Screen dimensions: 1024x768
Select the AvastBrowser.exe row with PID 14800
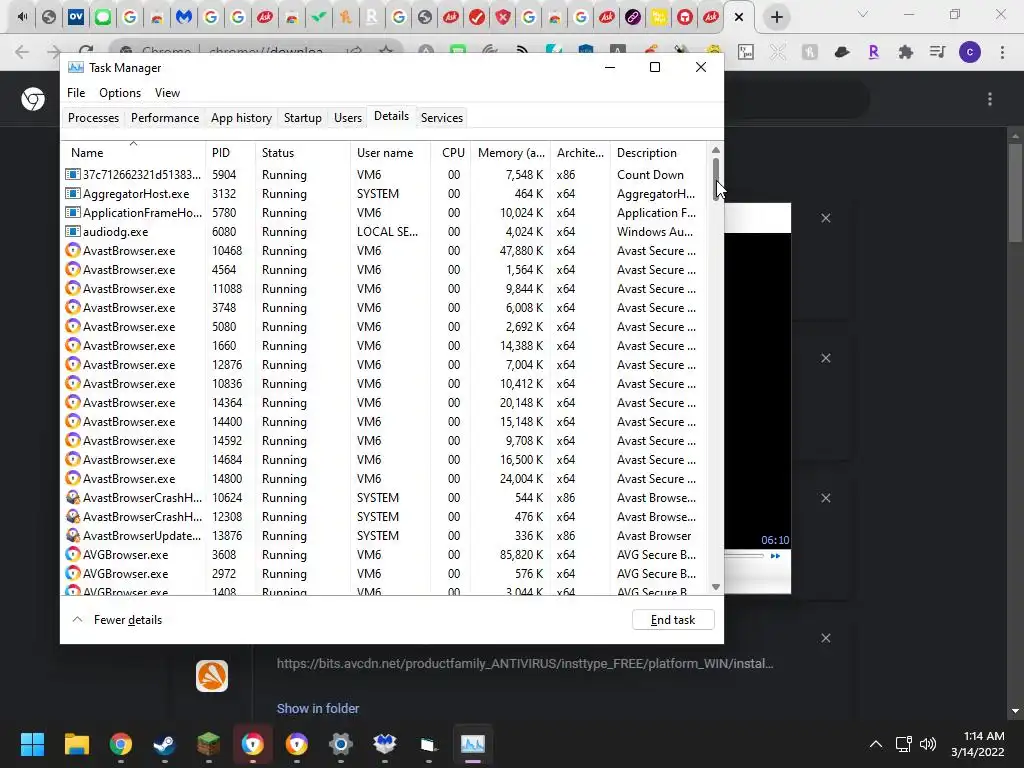coord(385,479)
